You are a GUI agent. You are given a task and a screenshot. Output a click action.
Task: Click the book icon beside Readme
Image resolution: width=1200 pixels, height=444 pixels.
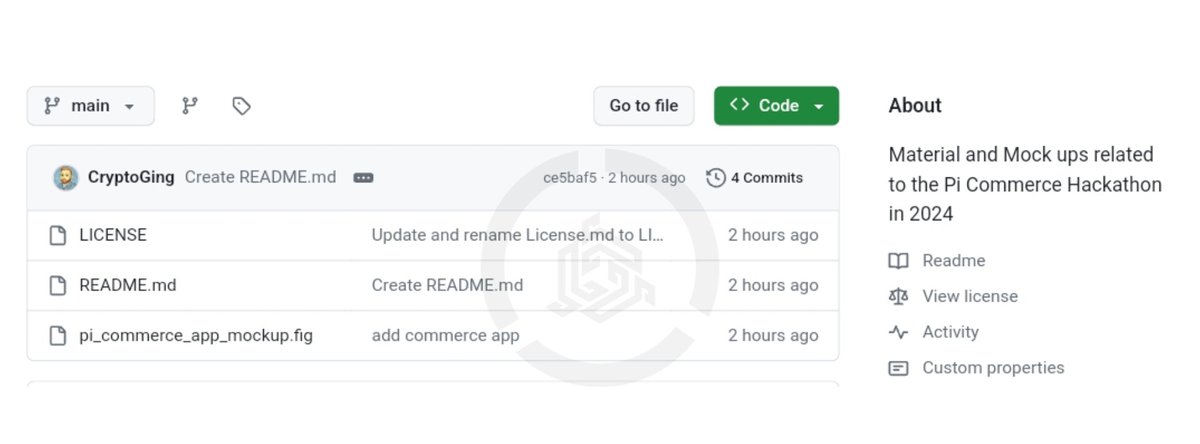(x=899, y=261)
